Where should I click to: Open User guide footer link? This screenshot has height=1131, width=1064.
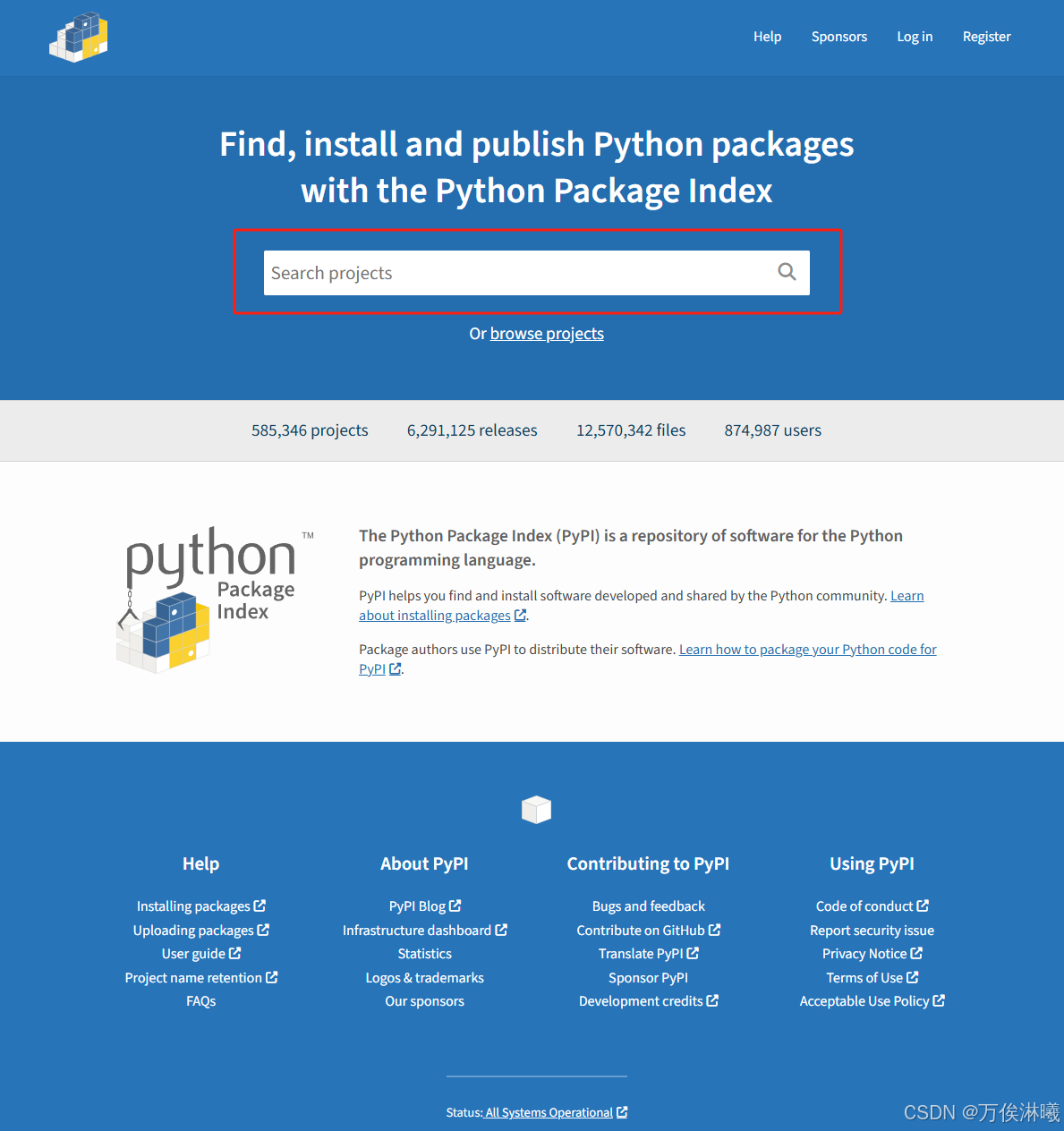click(x=201, y=954)
